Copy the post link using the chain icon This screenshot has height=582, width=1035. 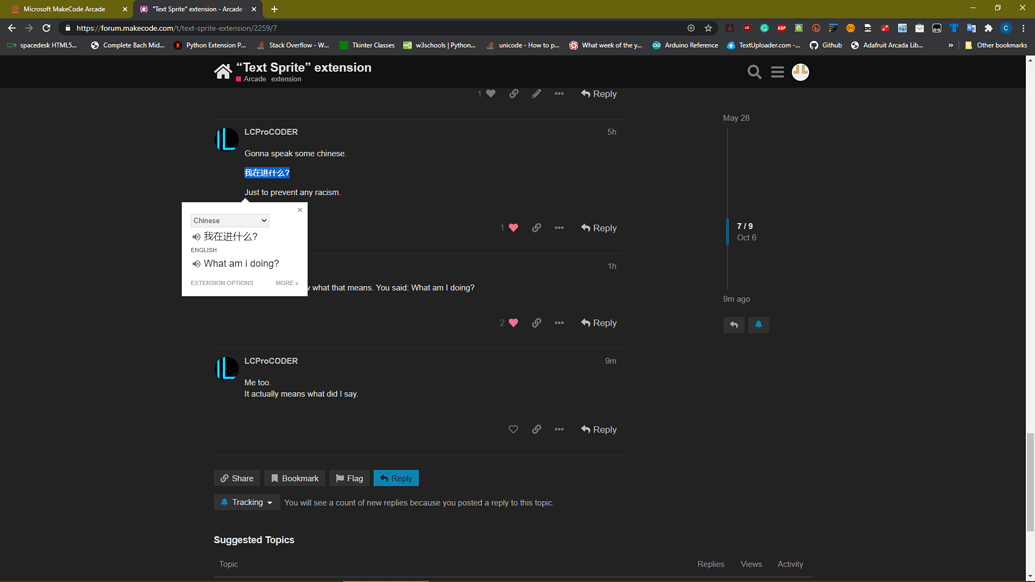click(x=536, y=429)
